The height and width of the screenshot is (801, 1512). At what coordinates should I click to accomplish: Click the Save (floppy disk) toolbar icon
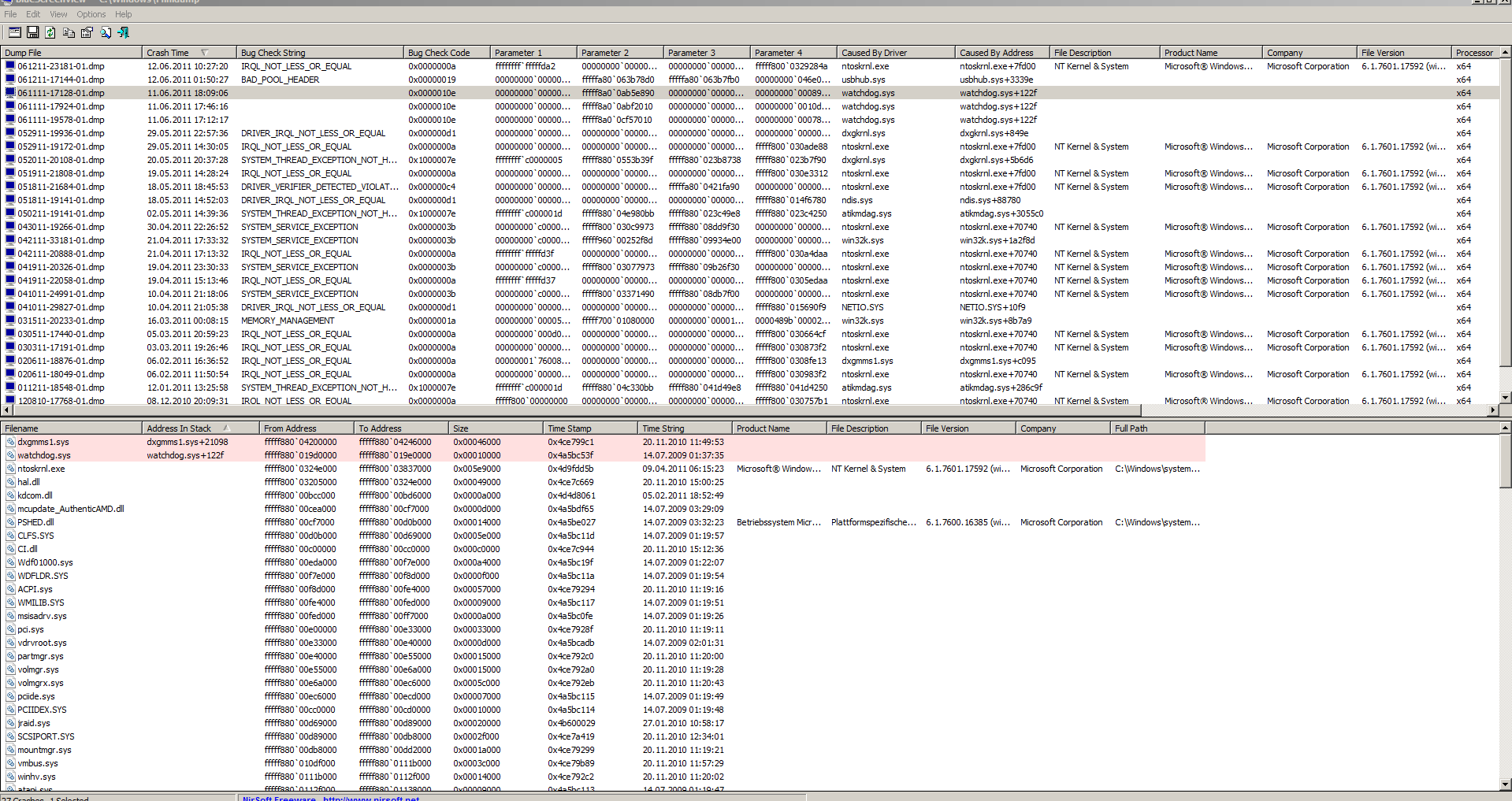click(33, 32)
